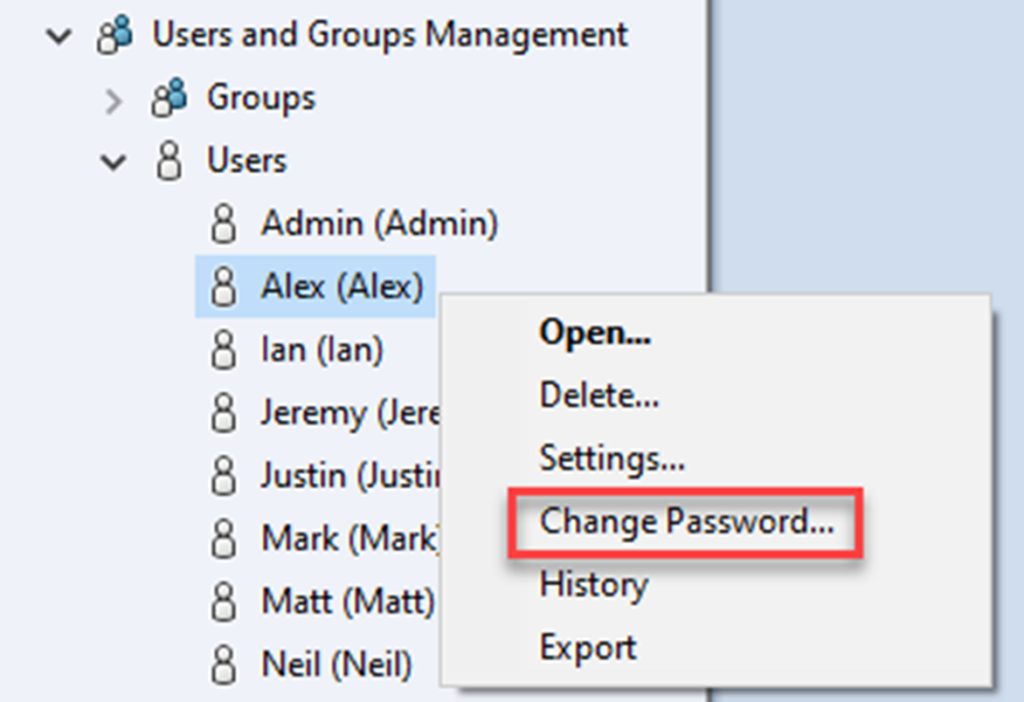This screenshot has height=702, width=1024.
Task: Choose Delete from the context menu
Action: pos(598,395)
